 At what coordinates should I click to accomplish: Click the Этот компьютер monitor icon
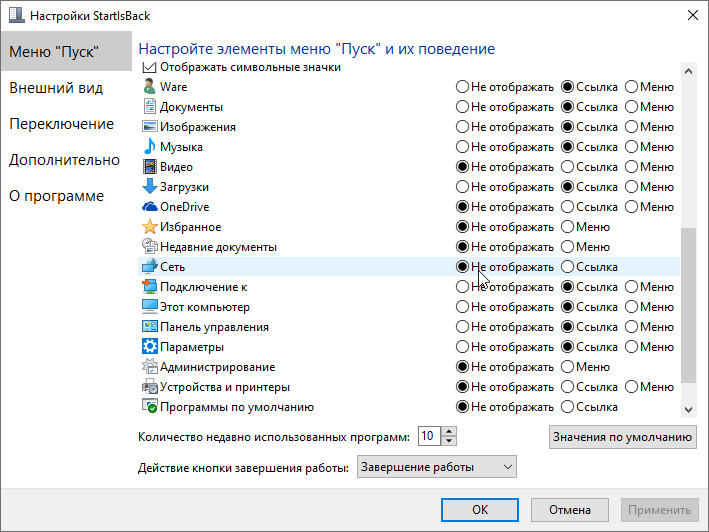150,307
